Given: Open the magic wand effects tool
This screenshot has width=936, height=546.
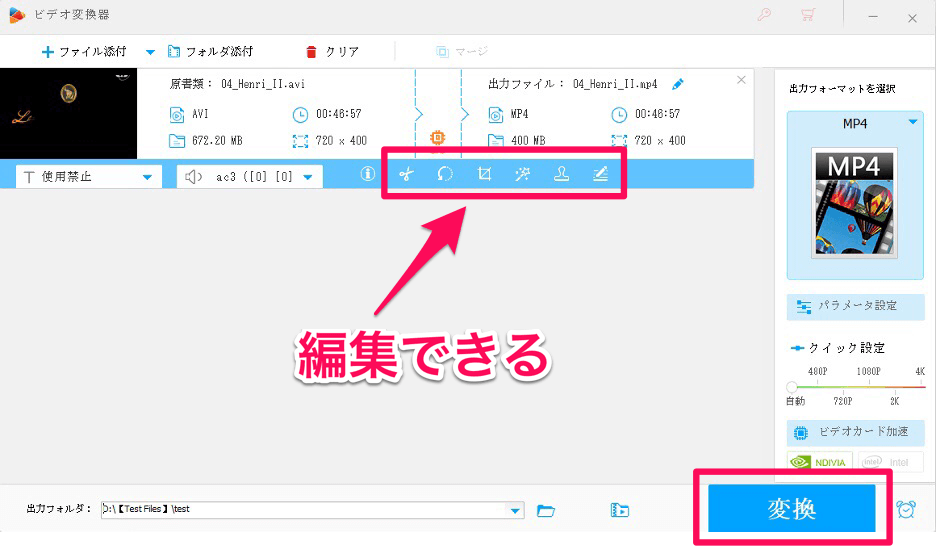Looking at the screenshot, I should [x=522, y=174].
